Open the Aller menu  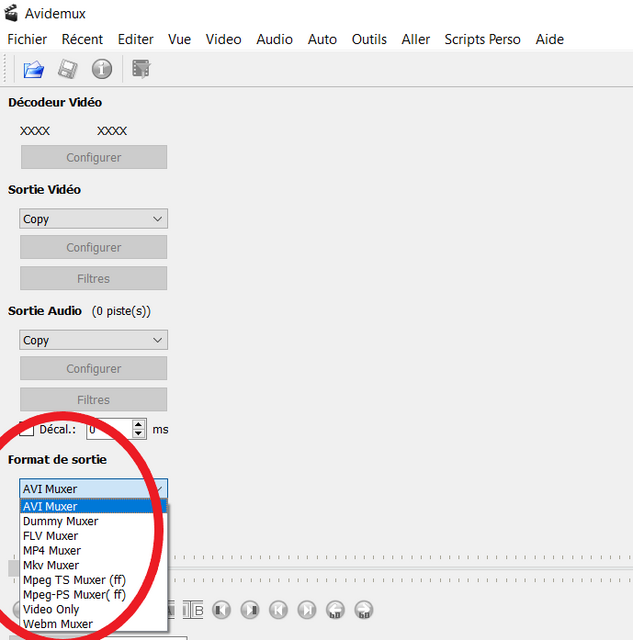[415, 39]
